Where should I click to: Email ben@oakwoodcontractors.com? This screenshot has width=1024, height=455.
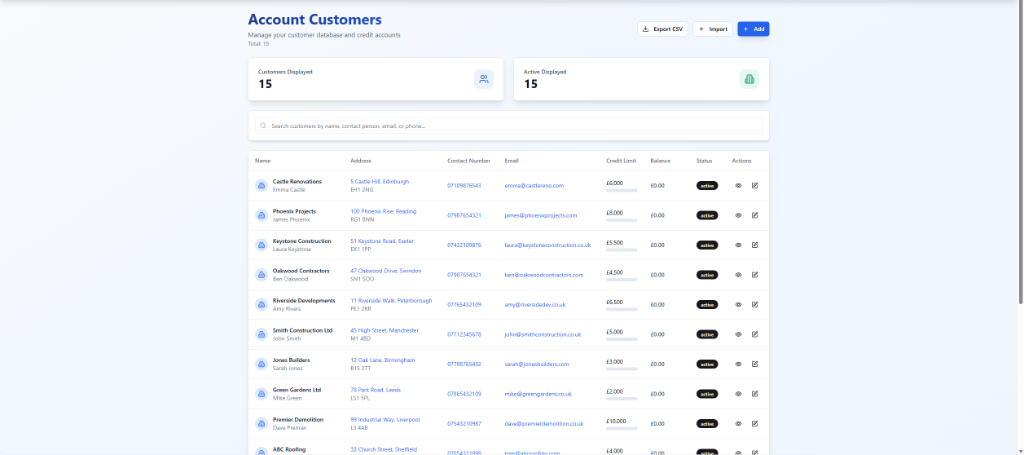coord(544,275)
